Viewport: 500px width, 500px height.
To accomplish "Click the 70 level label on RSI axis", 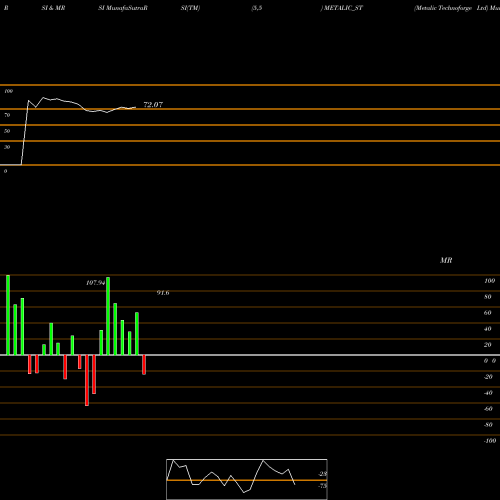I will 7,115.
